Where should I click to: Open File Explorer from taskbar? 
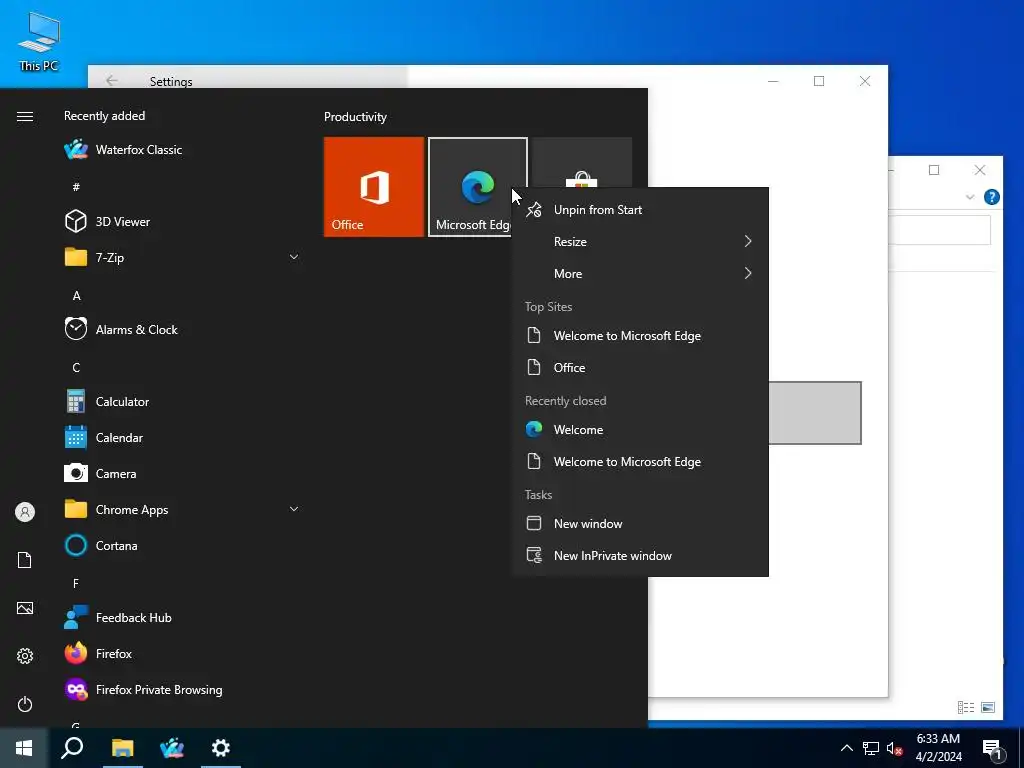click(122, 748)
